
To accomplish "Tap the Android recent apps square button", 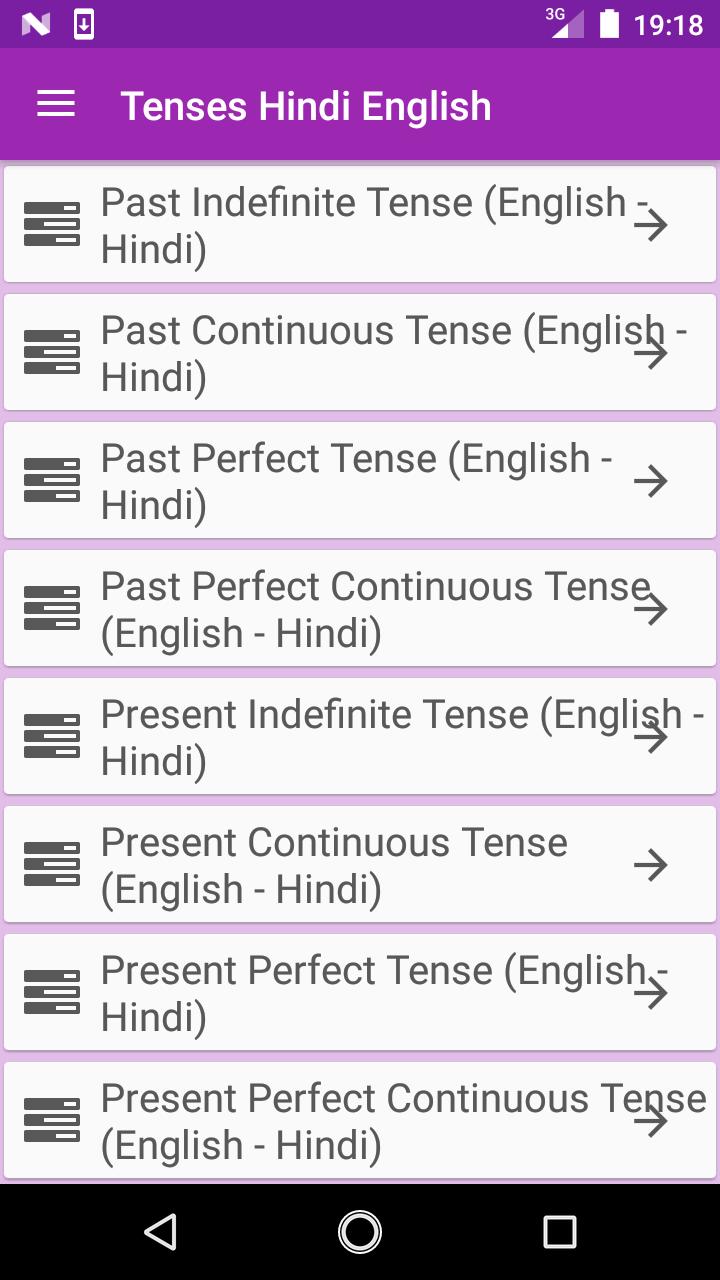I will [560, 1232].
